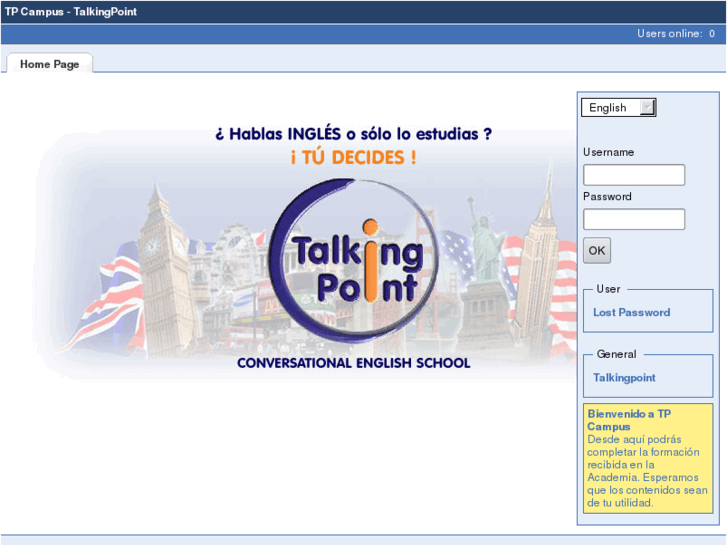Image resolution: width=727 pixels, height=545 pixels.
Task: Click the 'General' group label
Action: pyautogui.click(x=616, y=354)
